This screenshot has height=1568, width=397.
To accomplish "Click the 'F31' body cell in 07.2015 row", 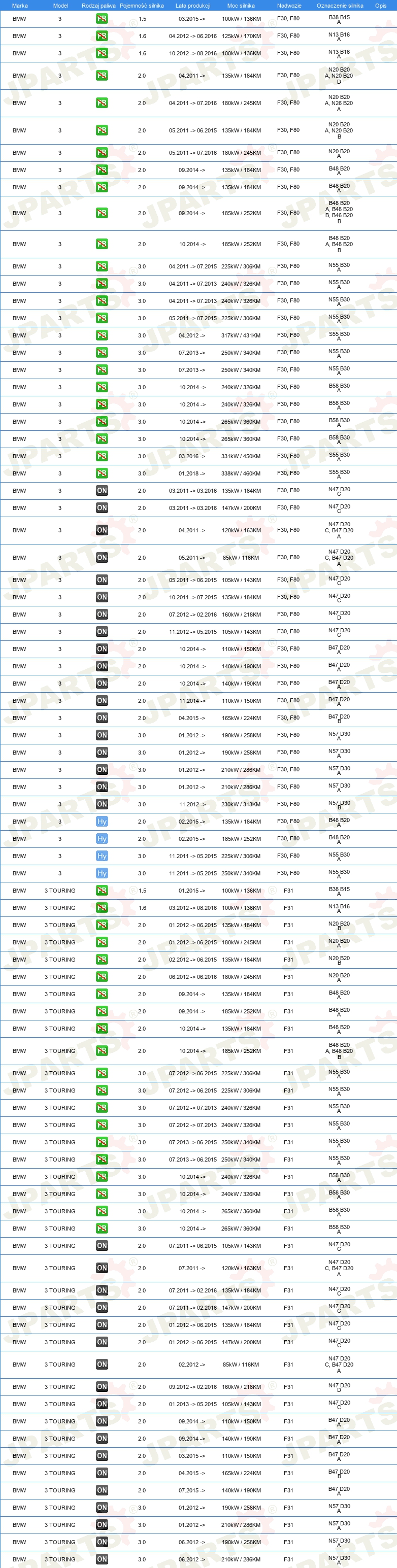I will pyautogui.click(x=289, y=1490).
